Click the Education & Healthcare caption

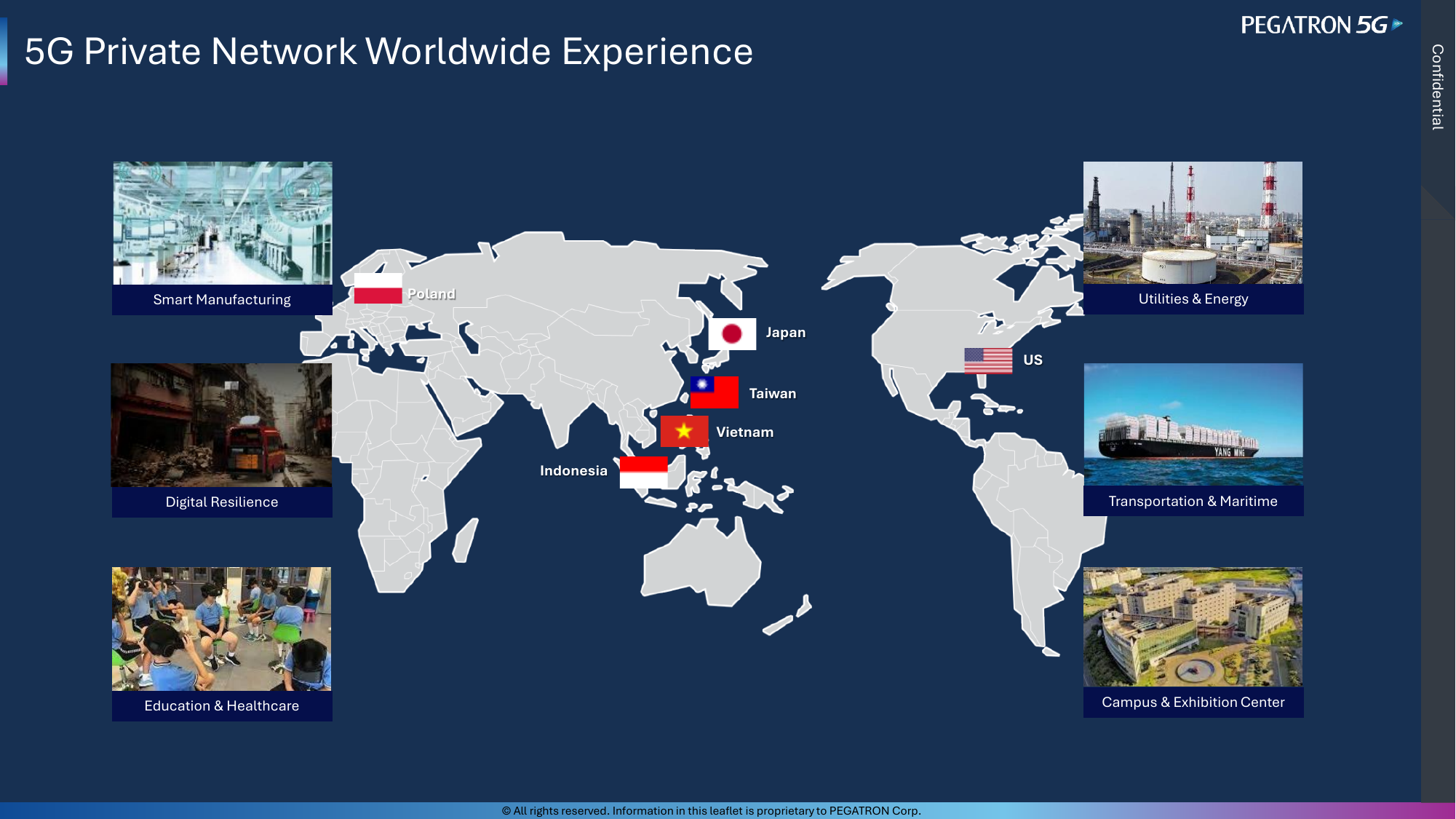tap(222, 706)
